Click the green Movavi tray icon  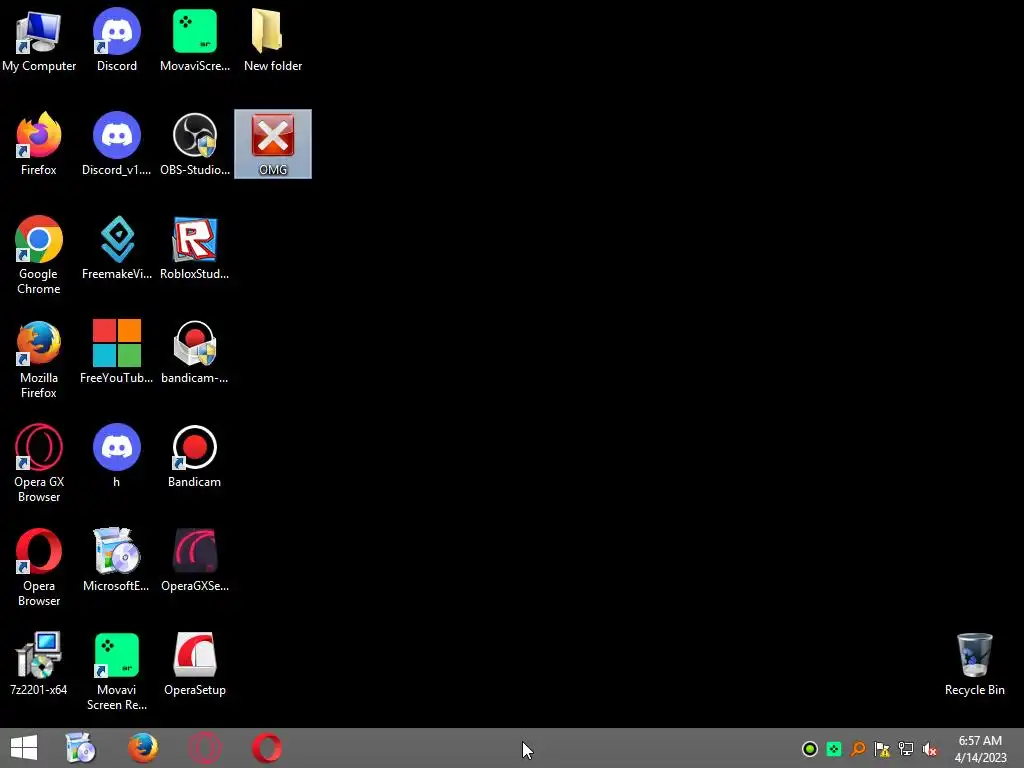(x=834, y=749)
